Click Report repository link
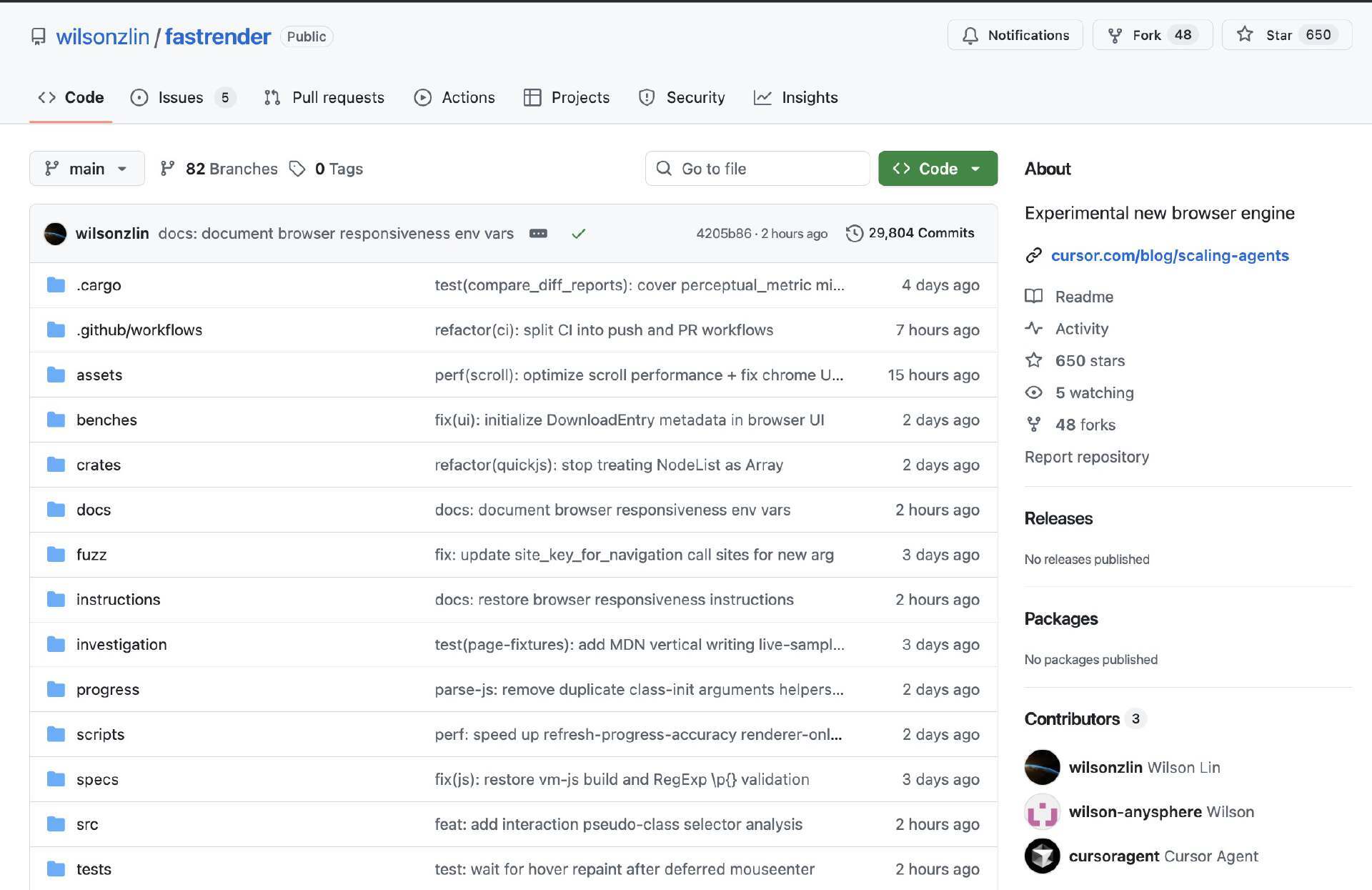This screenshot has height=890, width=1372. [1086, 457]
